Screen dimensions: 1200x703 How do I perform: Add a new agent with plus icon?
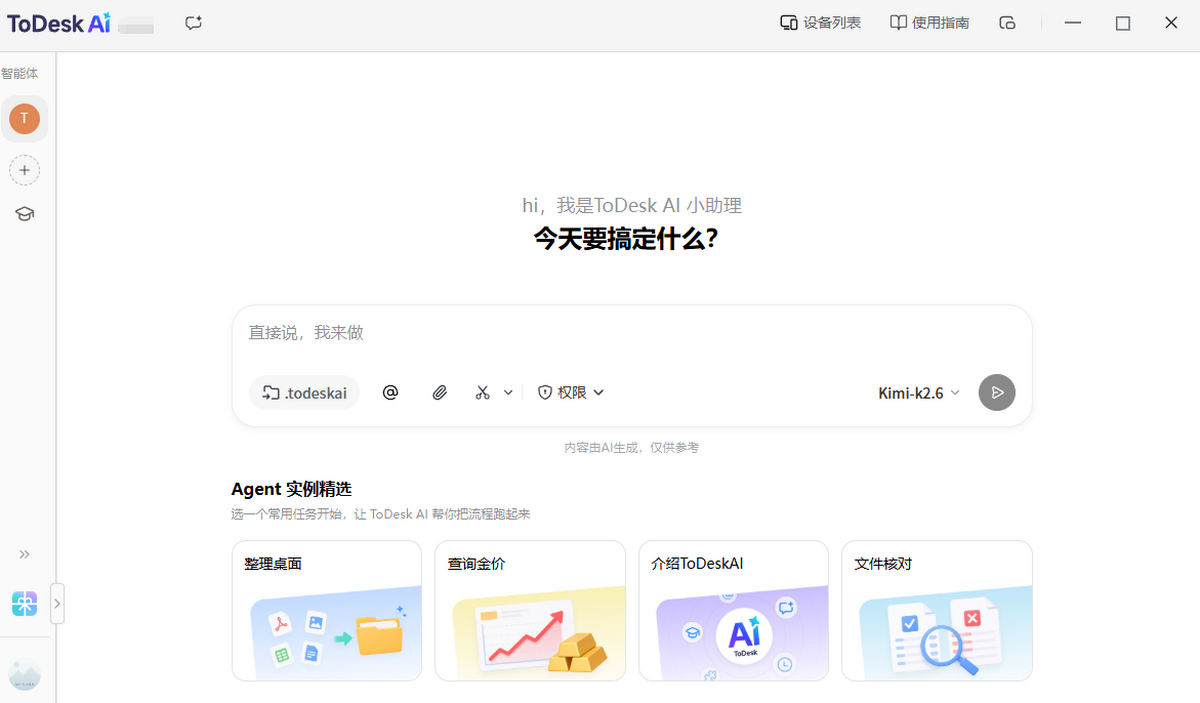coord(24,171)
